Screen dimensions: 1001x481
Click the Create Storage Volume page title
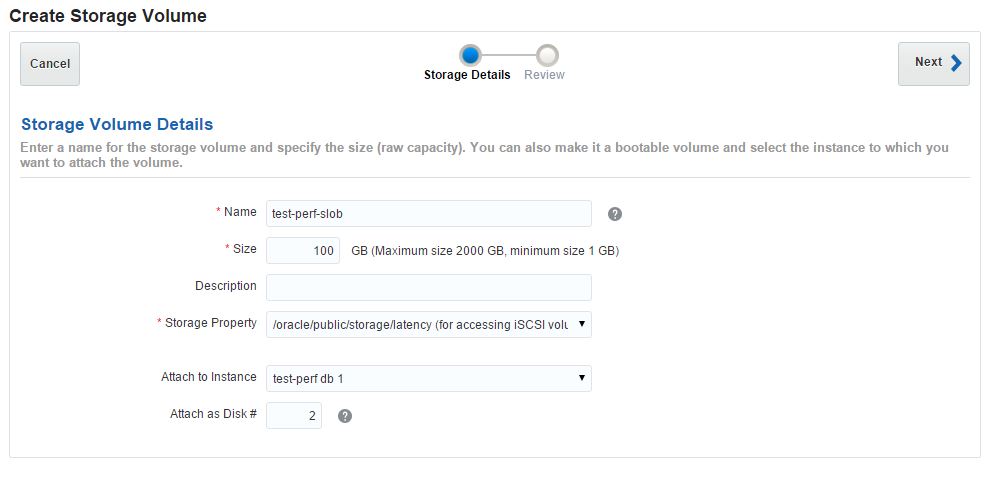[x=108, y=16]
